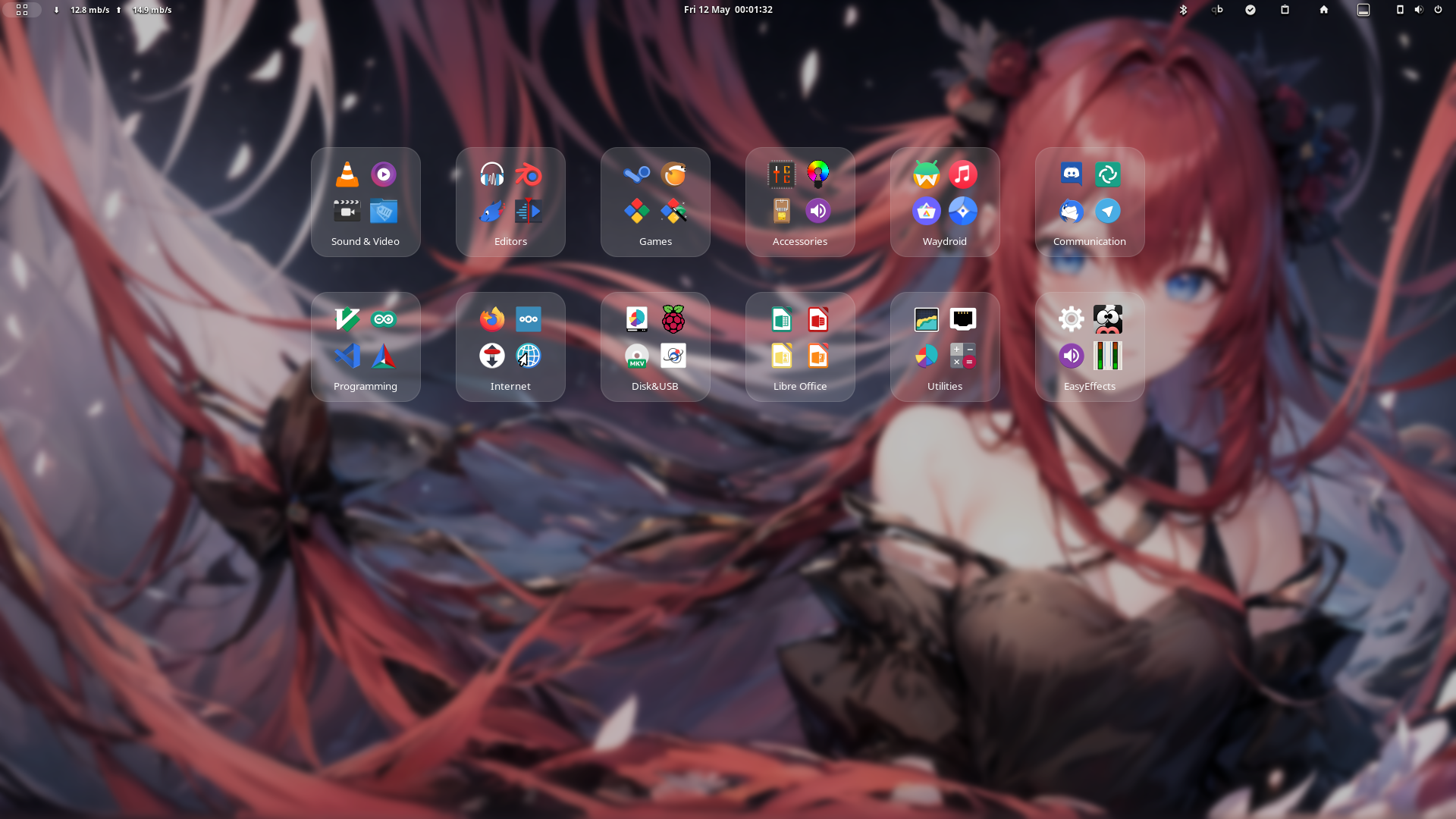Image resolution: width=1456 pixels, height=819 pixels.
Task: Click the activities grid button
Action: click(22, 10)
